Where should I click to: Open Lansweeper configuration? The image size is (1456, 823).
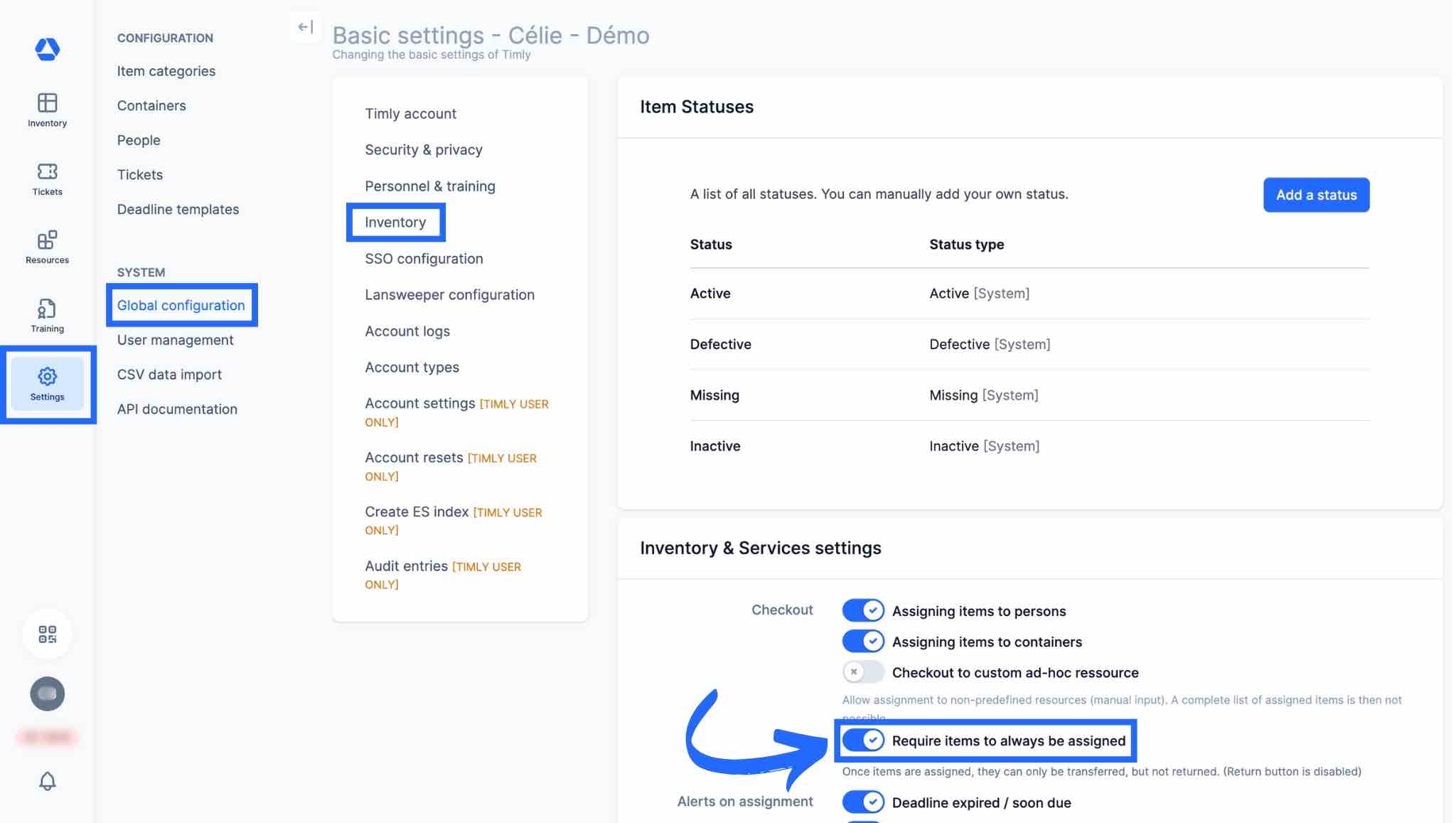pos(450,294)
